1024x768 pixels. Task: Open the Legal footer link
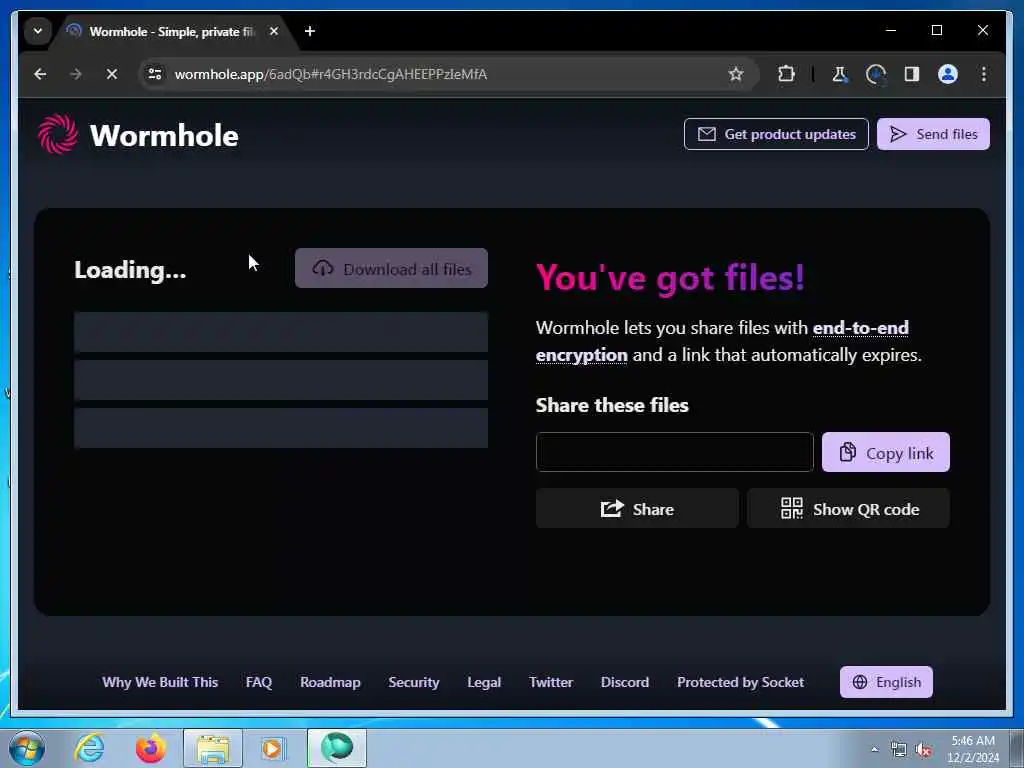click(484, 682)
